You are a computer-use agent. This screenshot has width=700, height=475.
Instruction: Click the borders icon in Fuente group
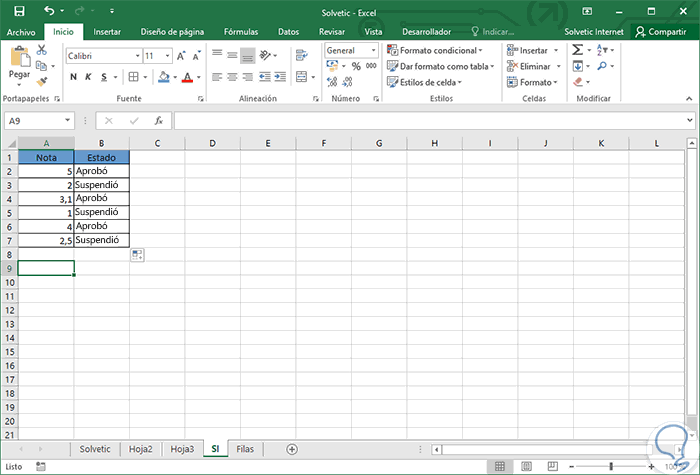click(x=133, y=77)
